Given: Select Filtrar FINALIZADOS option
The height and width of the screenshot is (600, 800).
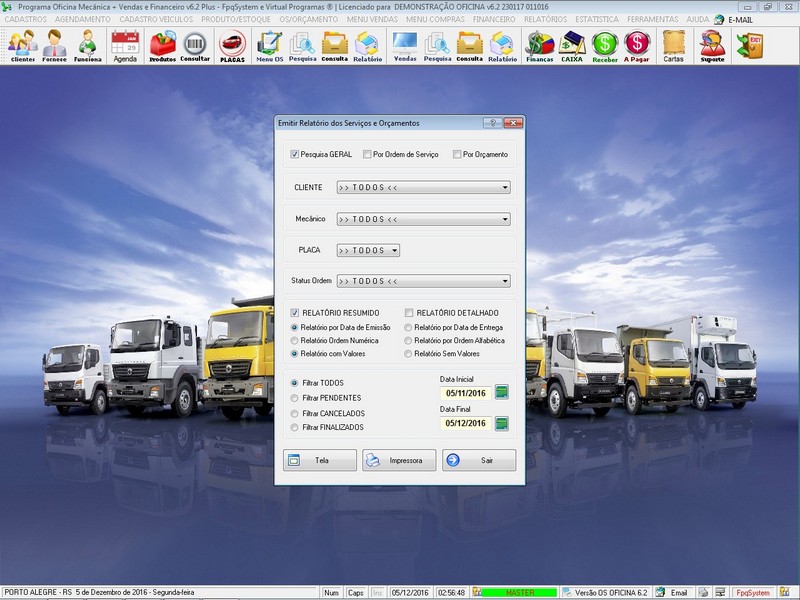Looking at the screenshot, I should (294, 428).
